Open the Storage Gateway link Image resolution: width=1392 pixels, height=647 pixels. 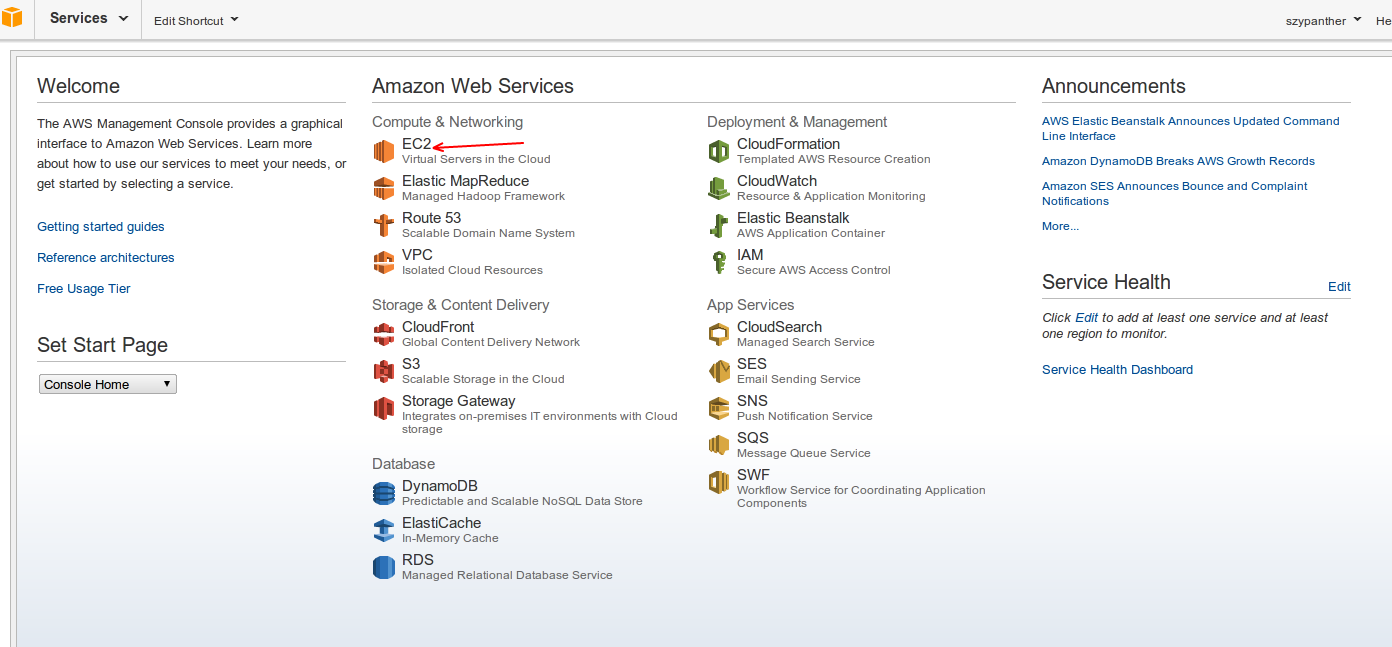point(459,401)
